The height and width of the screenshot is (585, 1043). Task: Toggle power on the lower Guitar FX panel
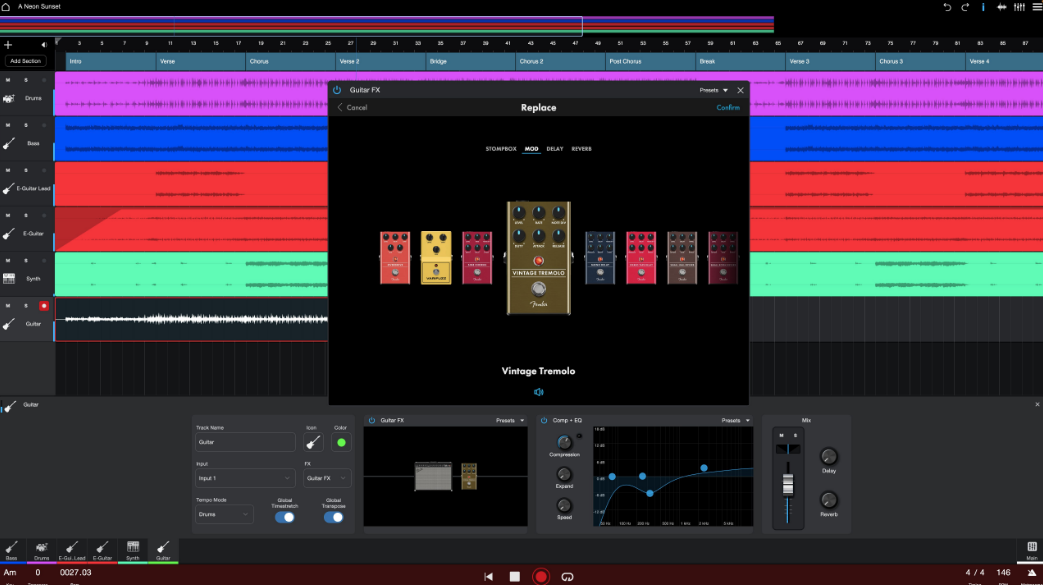(x=372, y=421)
